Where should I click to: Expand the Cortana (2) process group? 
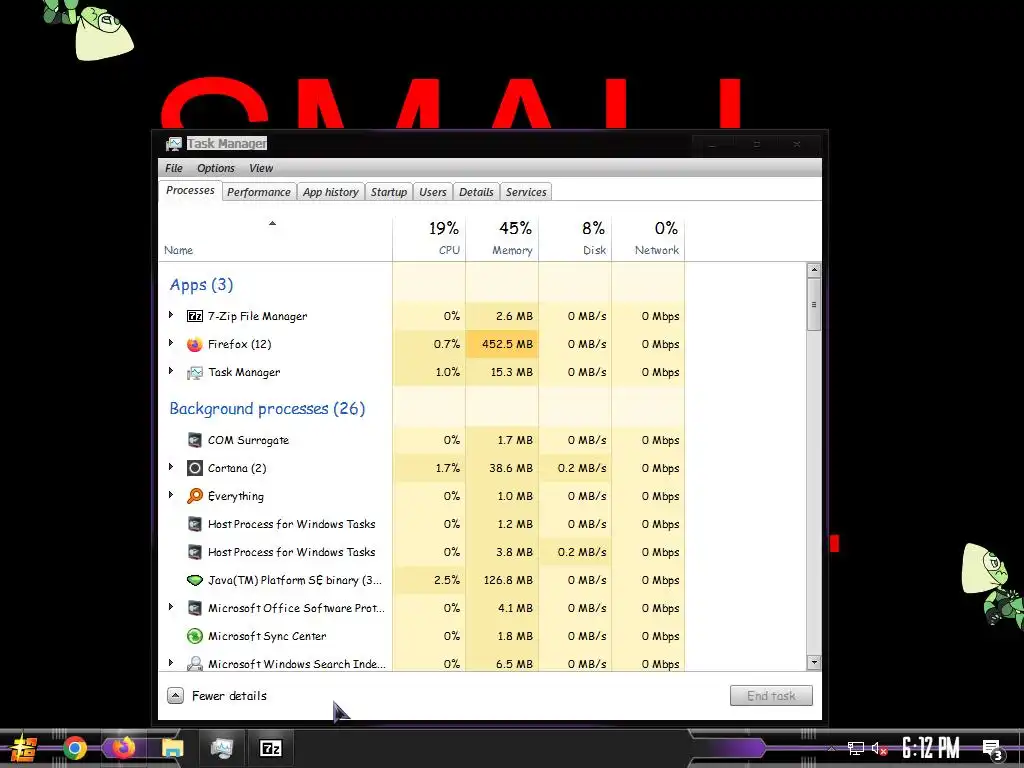[171, 467]
